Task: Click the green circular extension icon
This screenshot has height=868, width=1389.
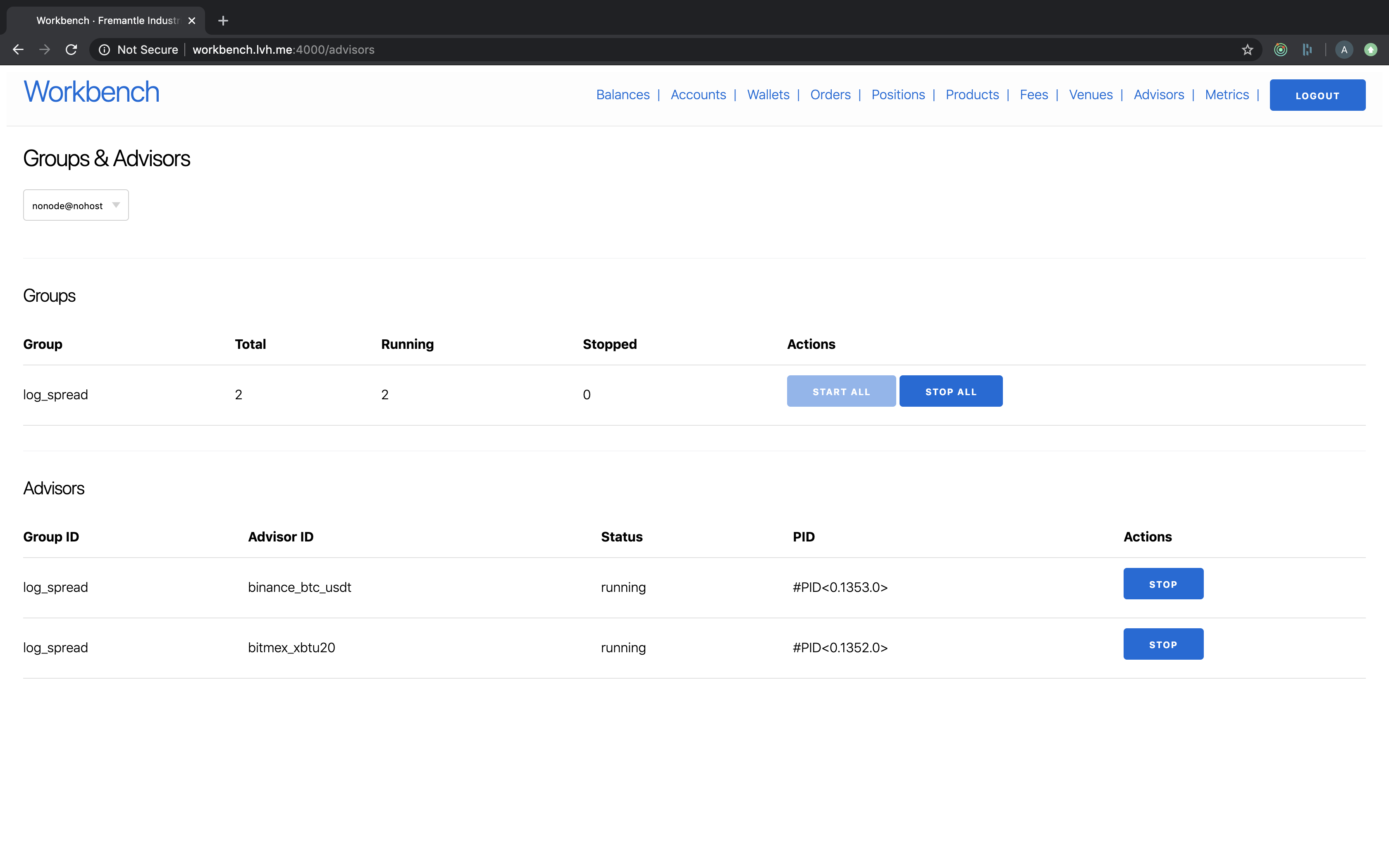Action: click(x=1281, y=50)
